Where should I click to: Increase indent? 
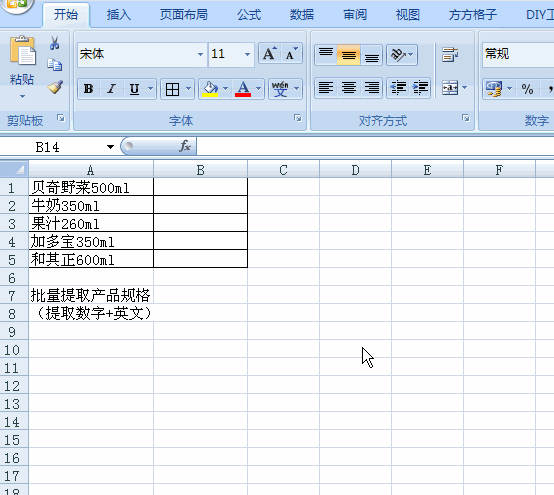420,88
